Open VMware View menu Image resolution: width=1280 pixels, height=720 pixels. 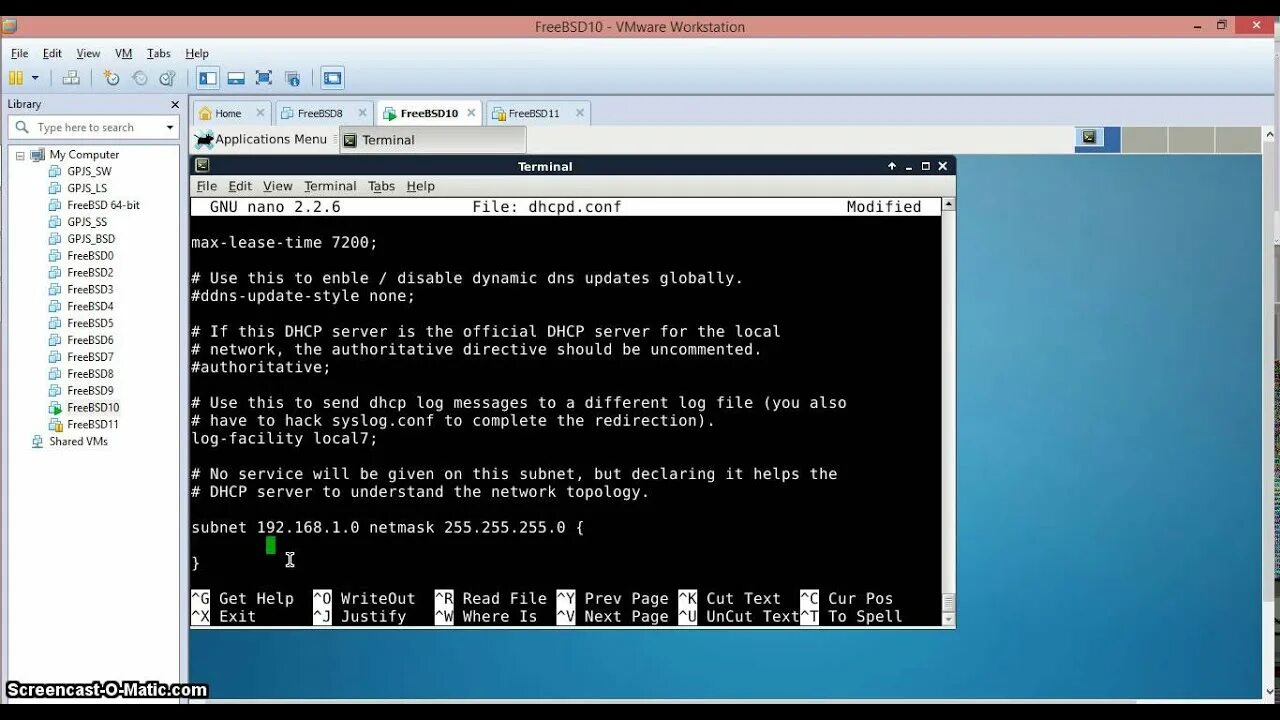point(89,54)
